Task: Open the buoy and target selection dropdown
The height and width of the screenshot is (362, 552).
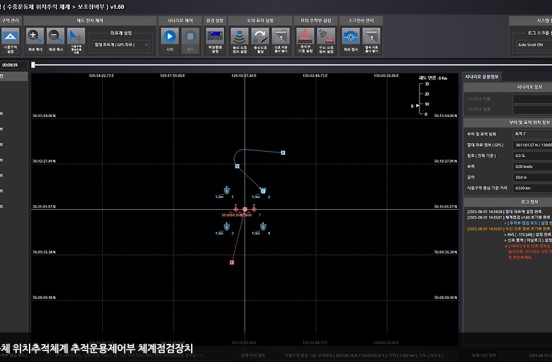Action: click(532, 134)
